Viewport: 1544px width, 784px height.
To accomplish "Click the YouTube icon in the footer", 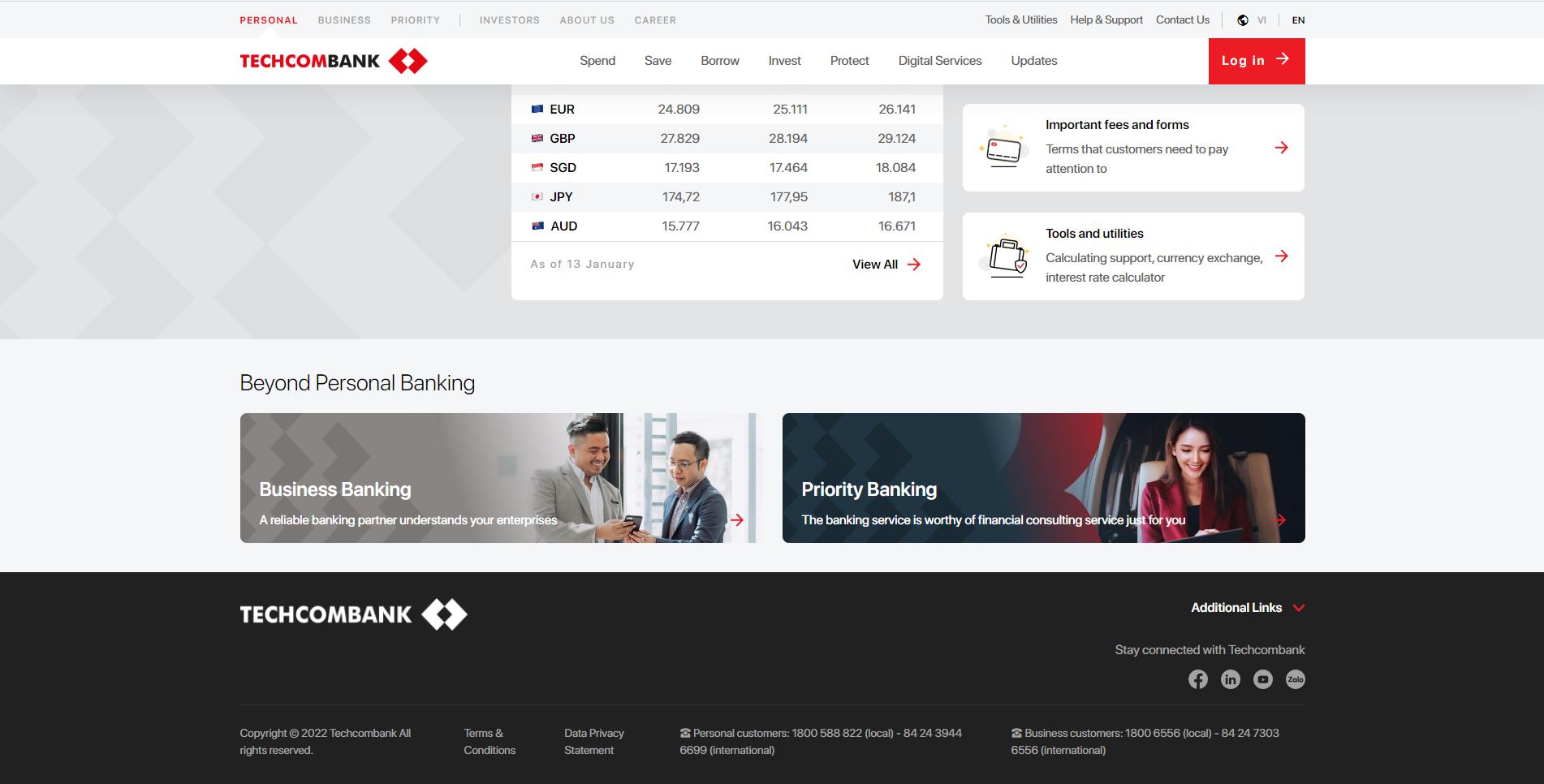I will (1262, 679).
